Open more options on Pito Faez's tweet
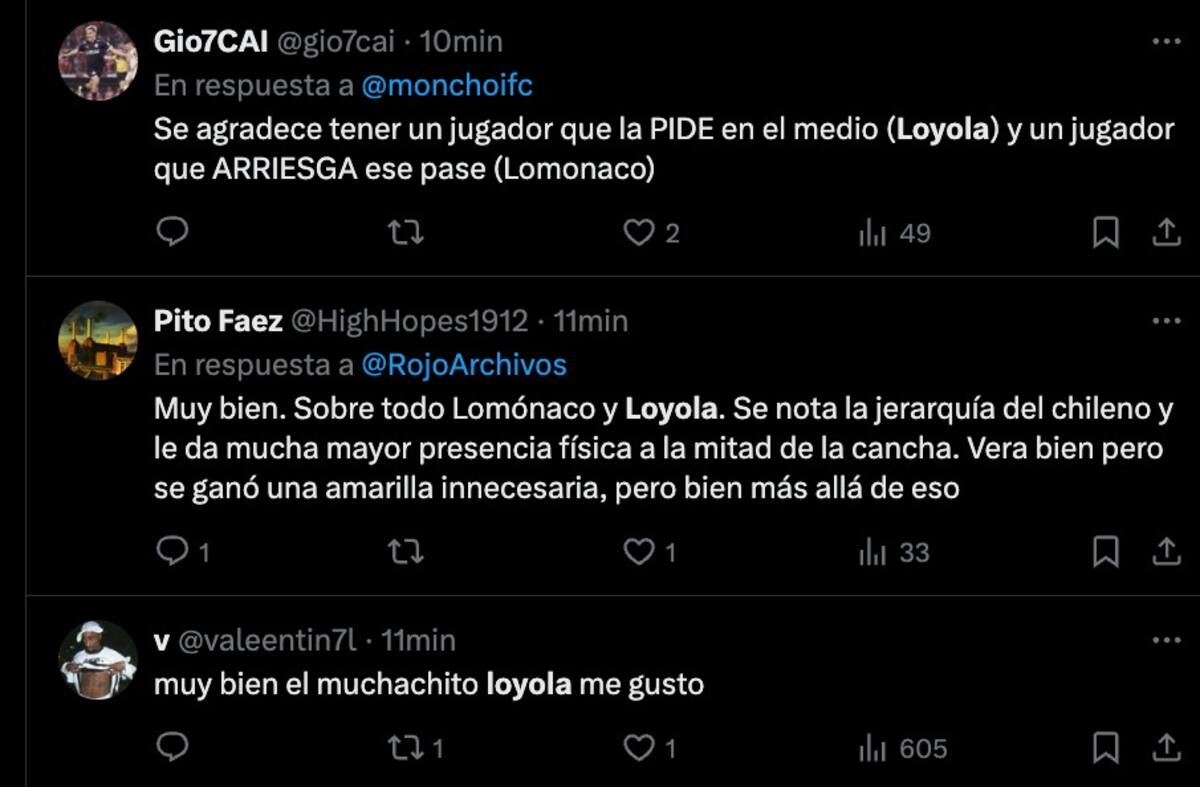 click(x=1166, y=321)
